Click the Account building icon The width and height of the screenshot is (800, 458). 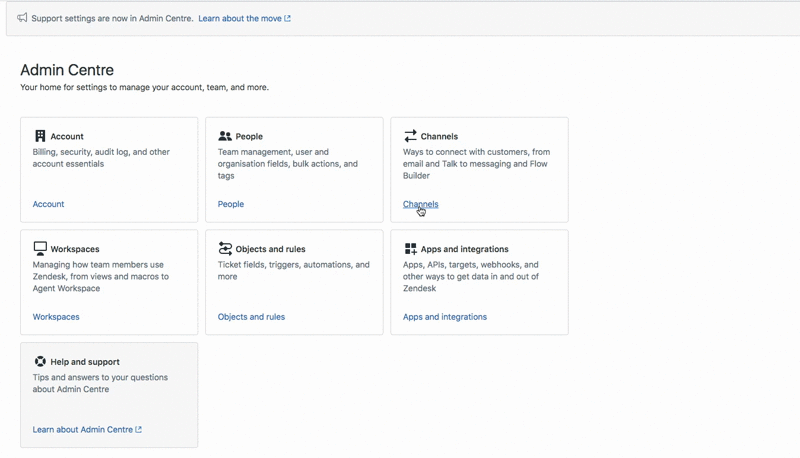pos(40,136)
